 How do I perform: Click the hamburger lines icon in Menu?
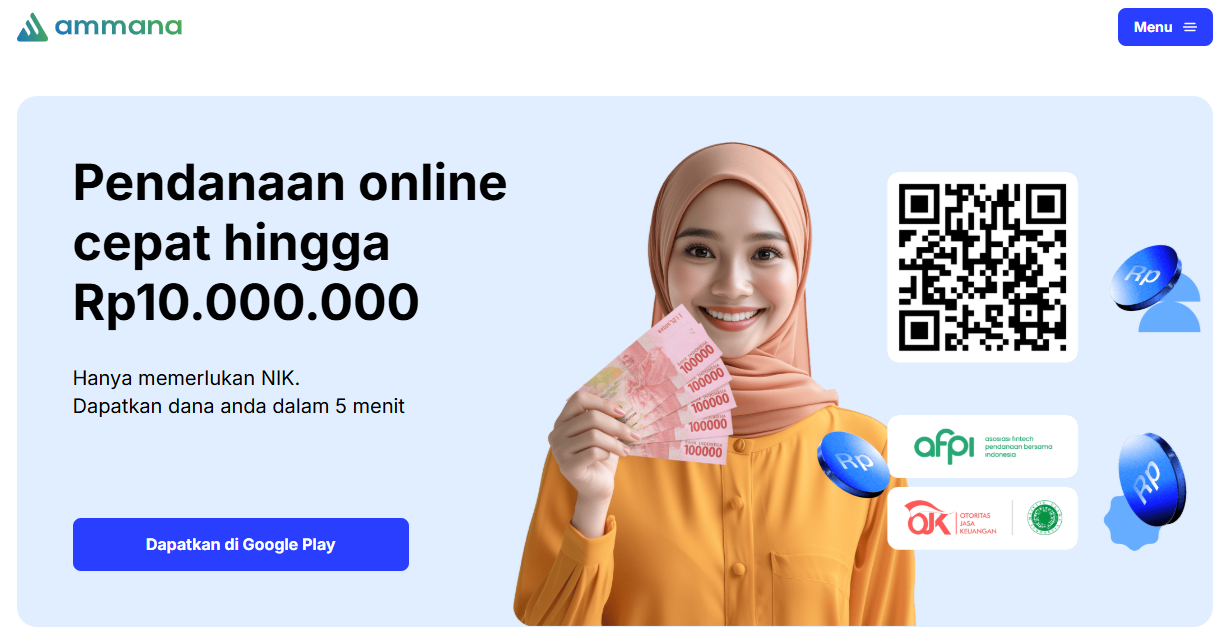click(1190, 27)
